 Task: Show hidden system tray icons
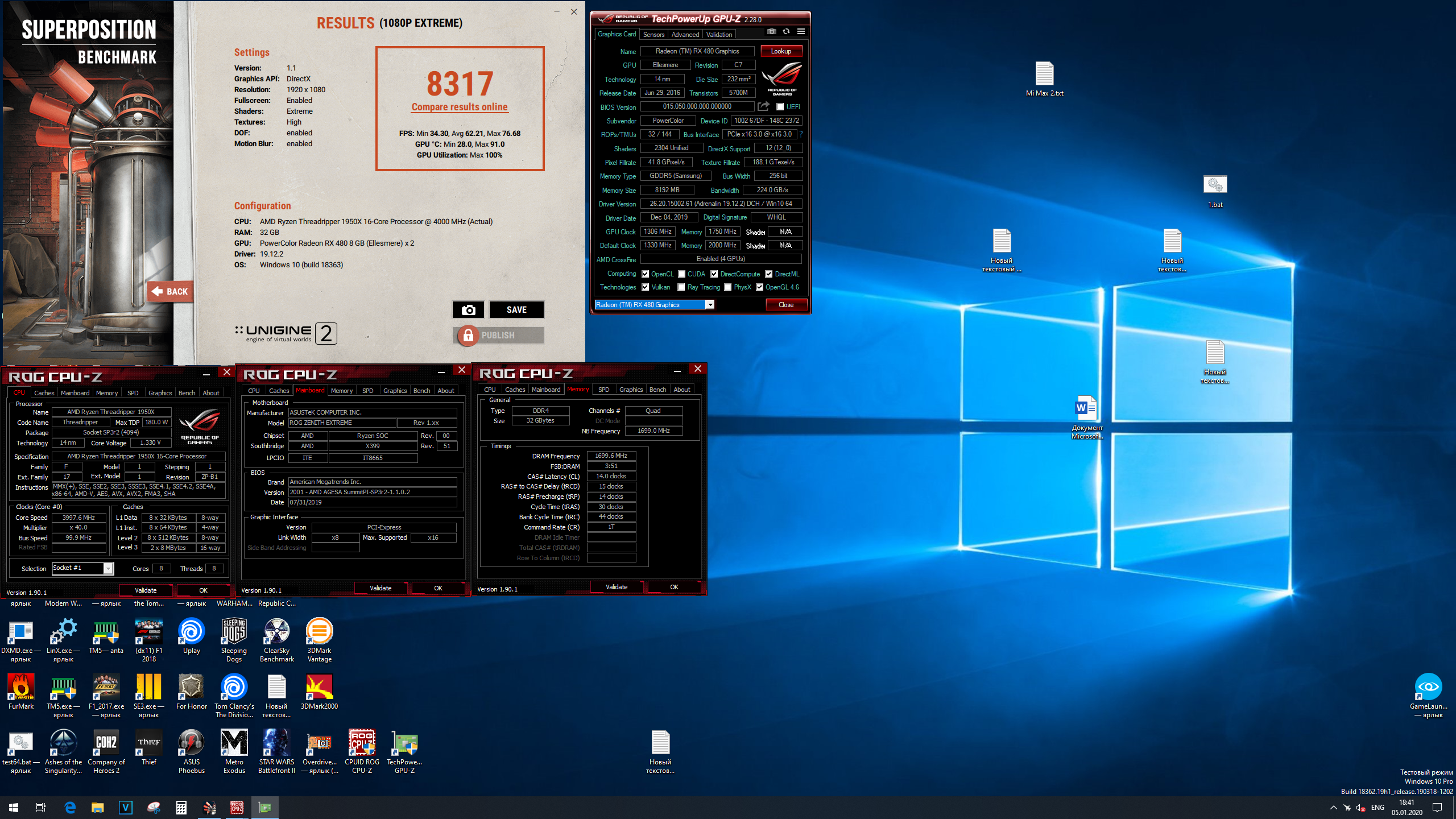[1334, 808]
